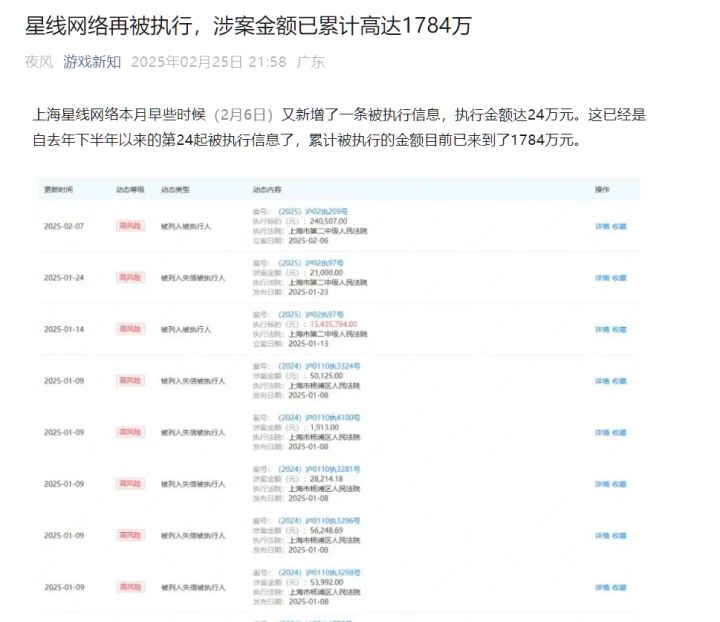Click the amount 21,000.00

pyautogui.click(x=326, y=273)
